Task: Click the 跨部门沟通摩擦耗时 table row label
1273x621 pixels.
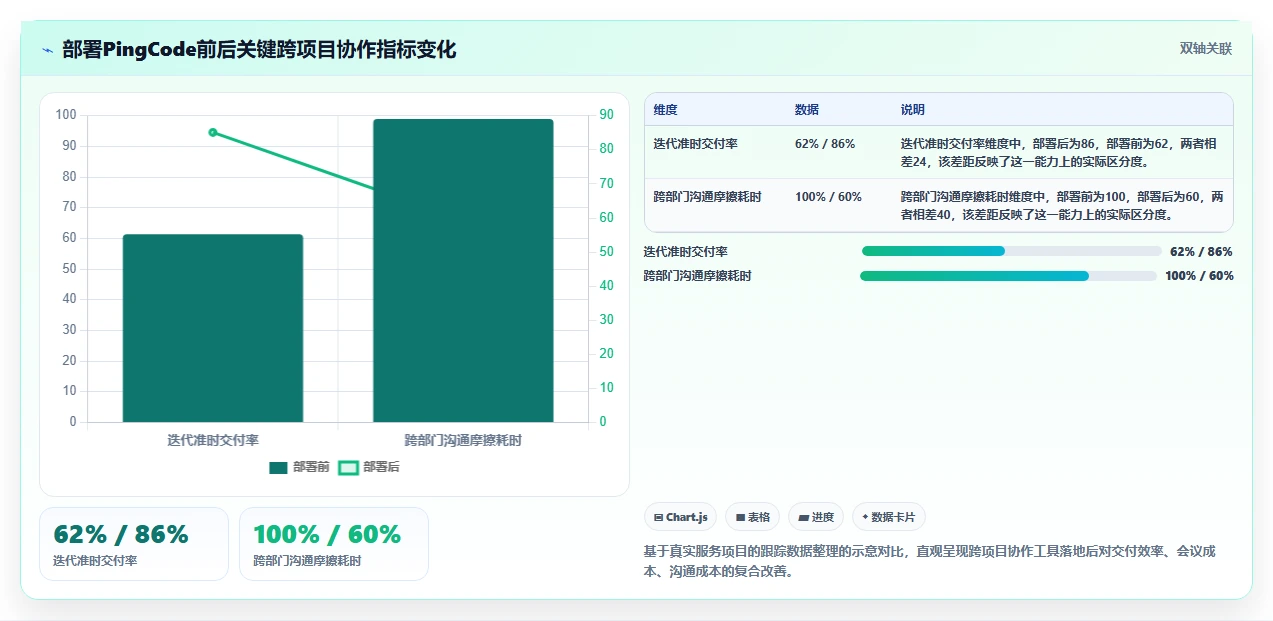Action: click(x=707, y=197)
